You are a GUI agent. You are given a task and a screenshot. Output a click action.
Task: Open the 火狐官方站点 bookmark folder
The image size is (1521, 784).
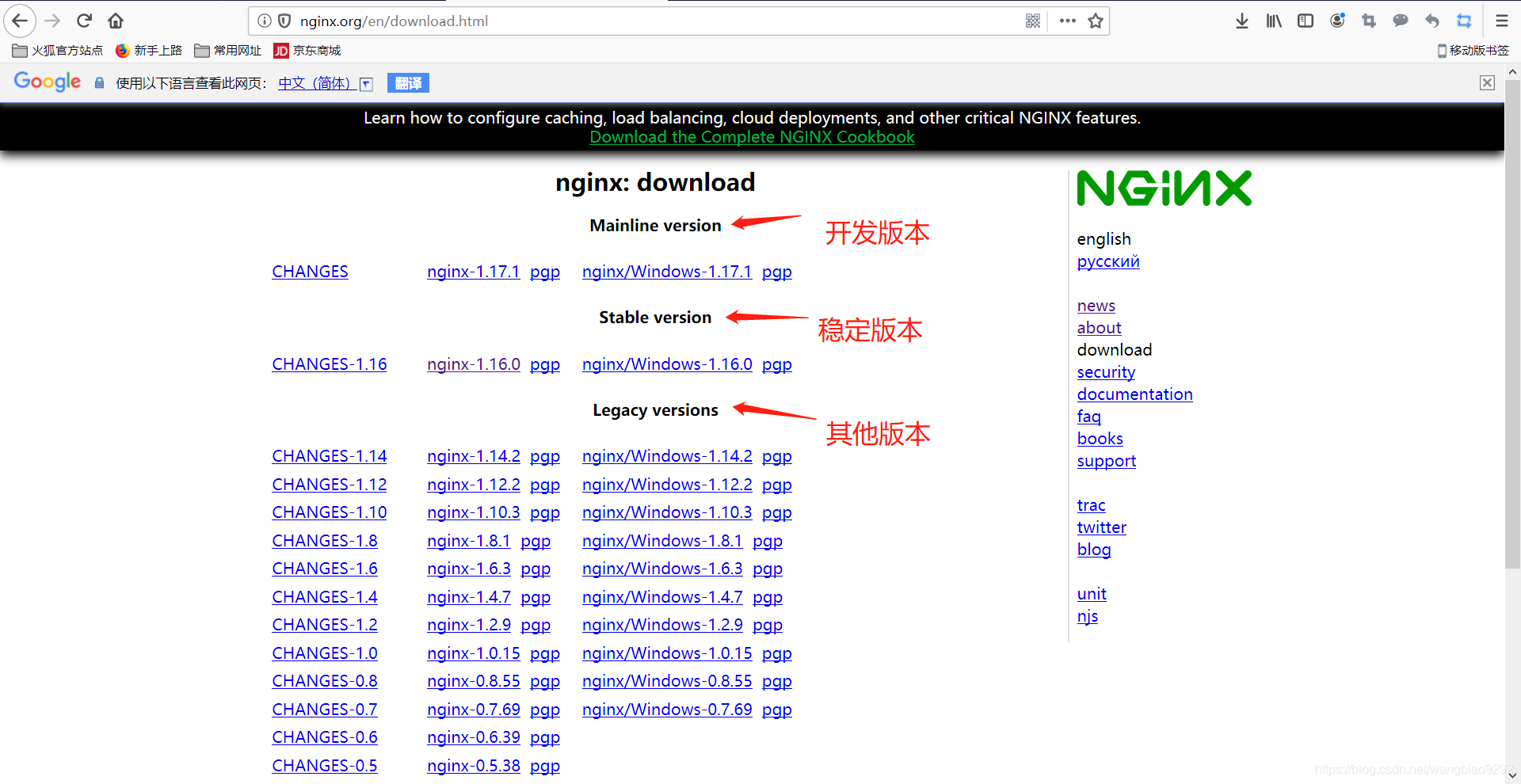tap(58, 51)
